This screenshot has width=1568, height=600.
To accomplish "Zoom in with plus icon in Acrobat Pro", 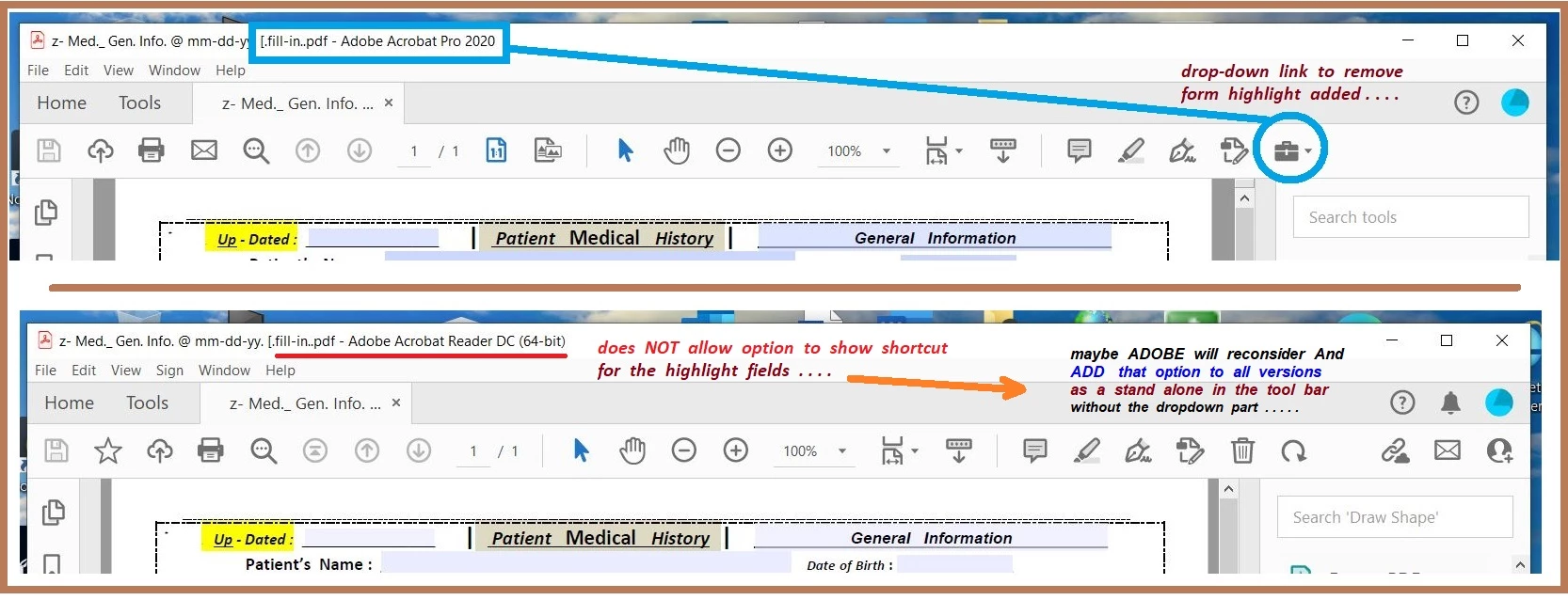I will click(x=780, y=150).
